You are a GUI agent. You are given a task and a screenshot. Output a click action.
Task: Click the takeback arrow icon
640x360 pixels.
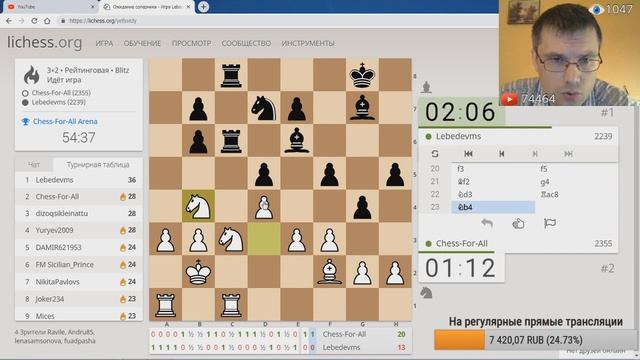(x=487, y=223)
